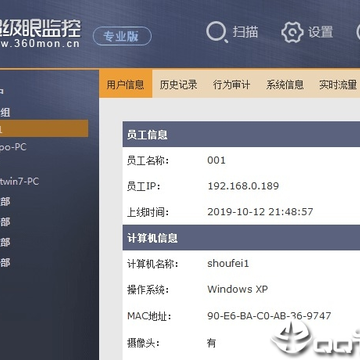Click the 操作系统 label
This screenshot has height=360, width=360.
coord(148,290)
